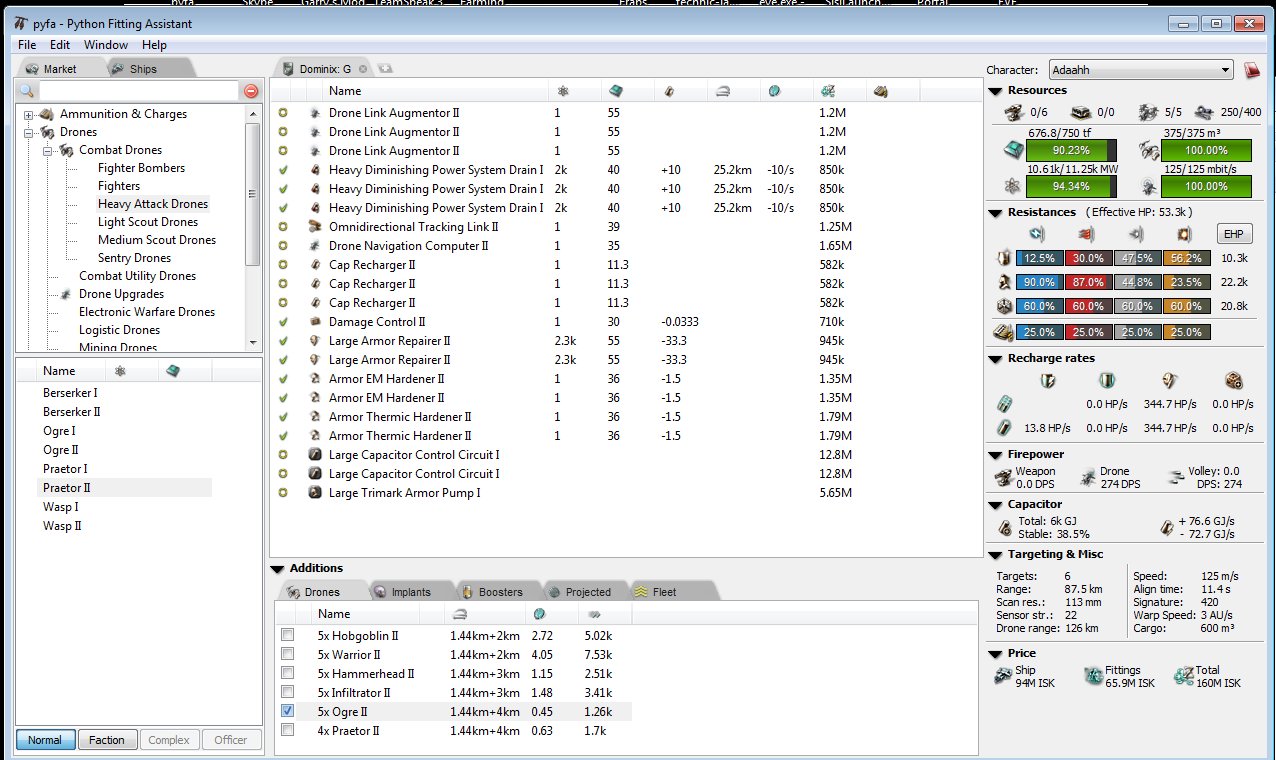Open the File menu

click(27, 44)
